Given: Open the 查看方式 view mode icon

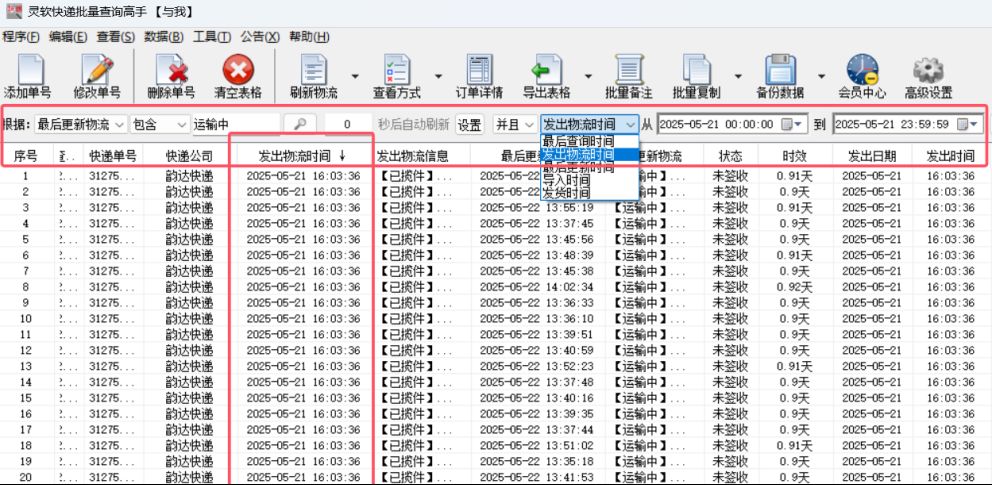Looking at the screenshot, I should pos(397,77).
